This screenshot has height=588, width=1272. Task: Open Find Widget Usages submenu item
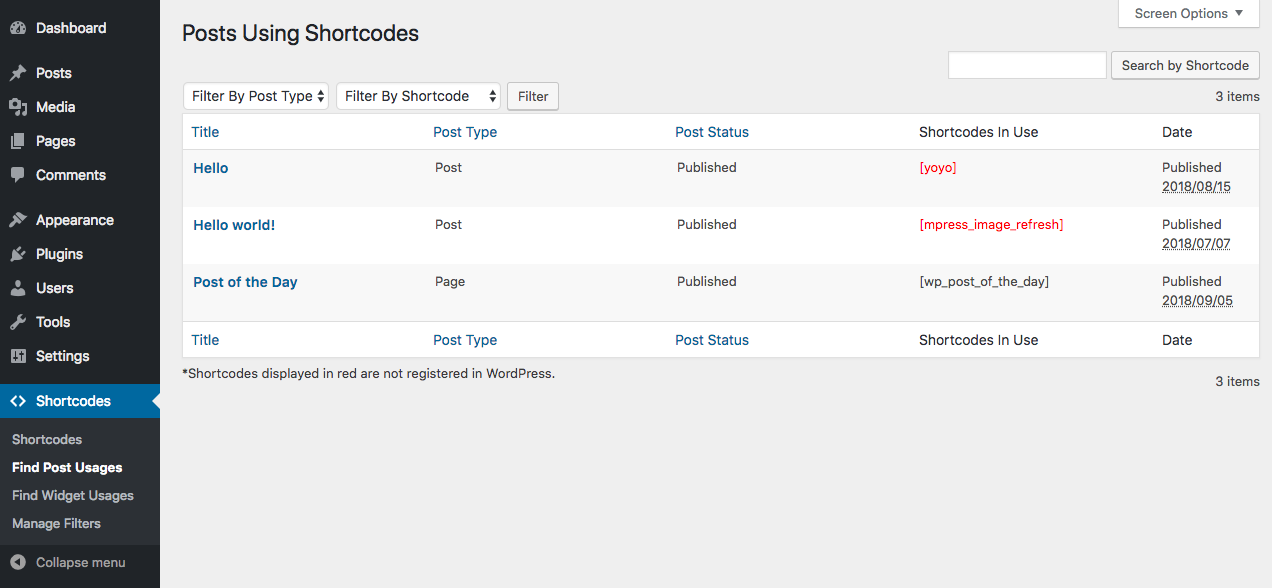pyautogui.click(x=73, y=495)
